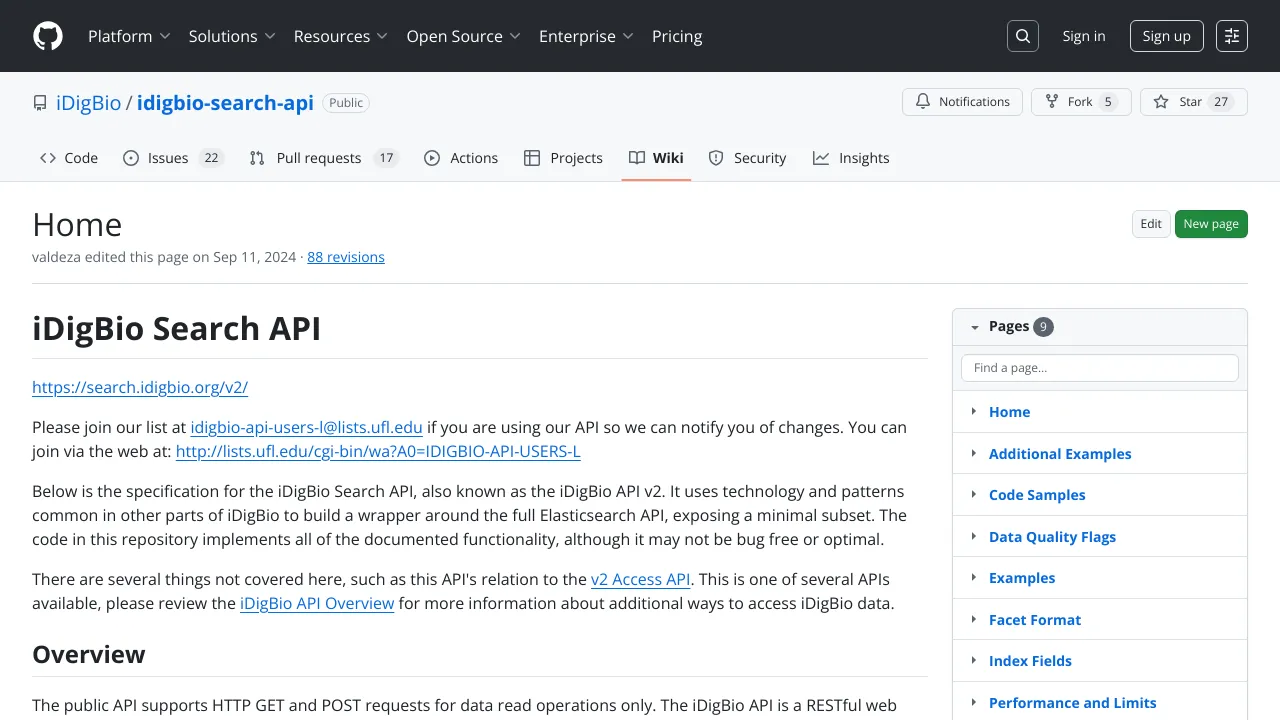Expand the Examples page outline arrow
The height and width of the screenshot is (720, 1280).
tap(974, 577)
